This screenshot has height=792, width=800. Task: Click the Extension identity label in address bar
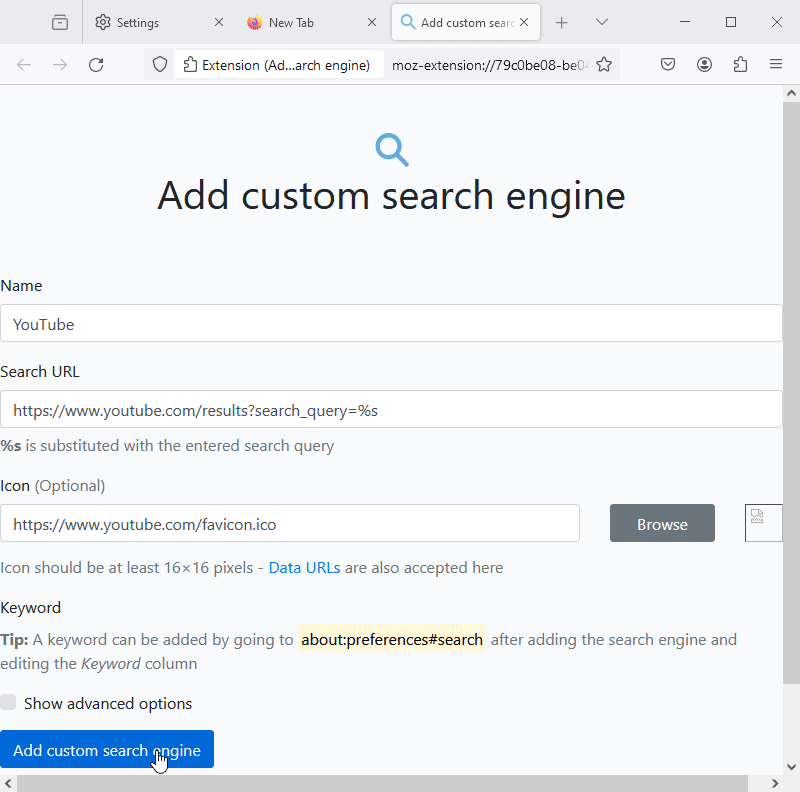pos(279,65)
